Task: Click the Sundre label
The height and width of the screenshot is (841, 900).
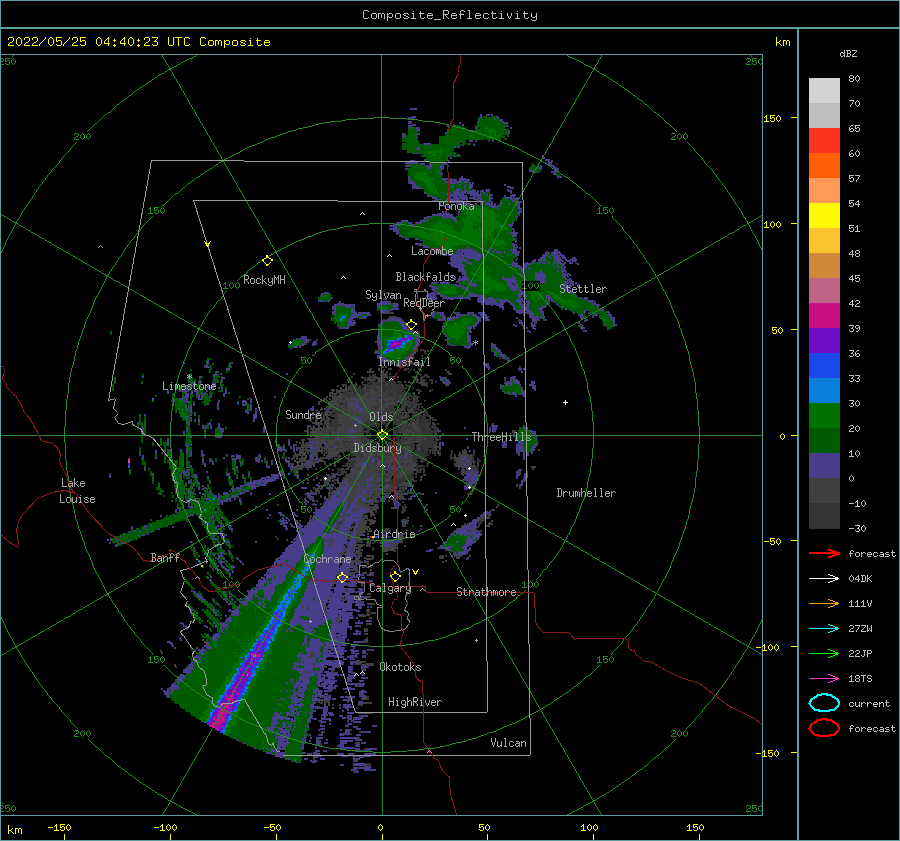Action: [x=303, y=414]
